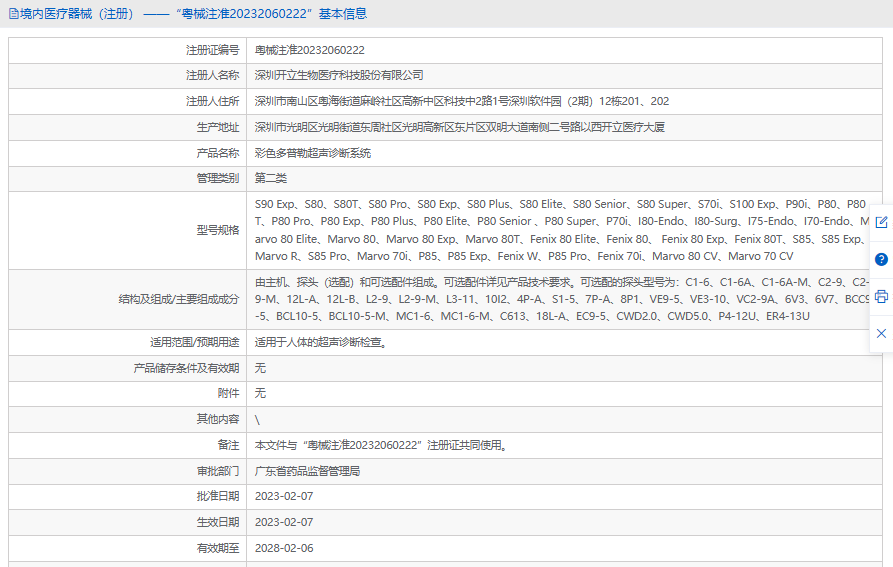Click the 其他内容 label
The image size is (893, 567).
[218, 419]
